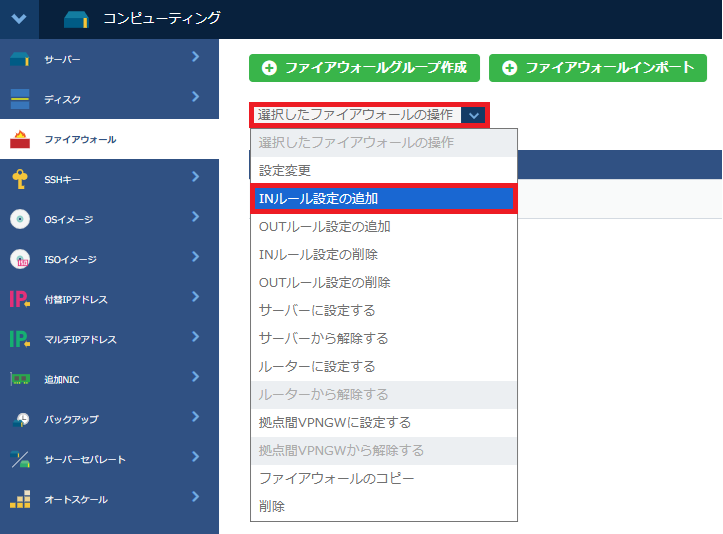Expand the top-left chevron menu

coord(19,18)
